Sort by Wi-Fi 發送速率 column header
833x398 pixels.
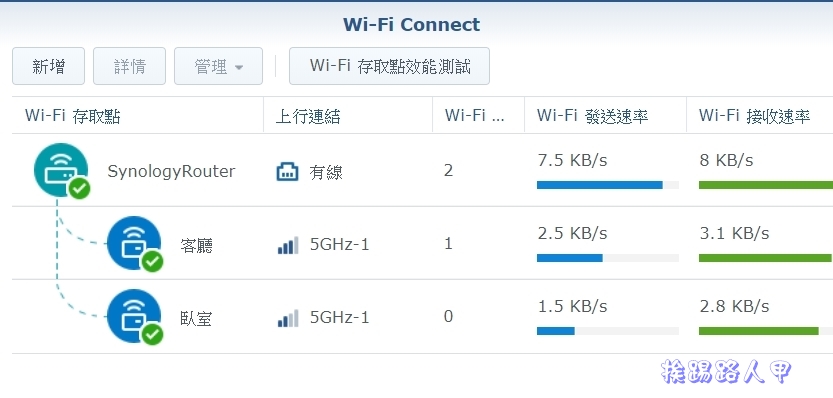pyautogui.click(x=605, y=115)
